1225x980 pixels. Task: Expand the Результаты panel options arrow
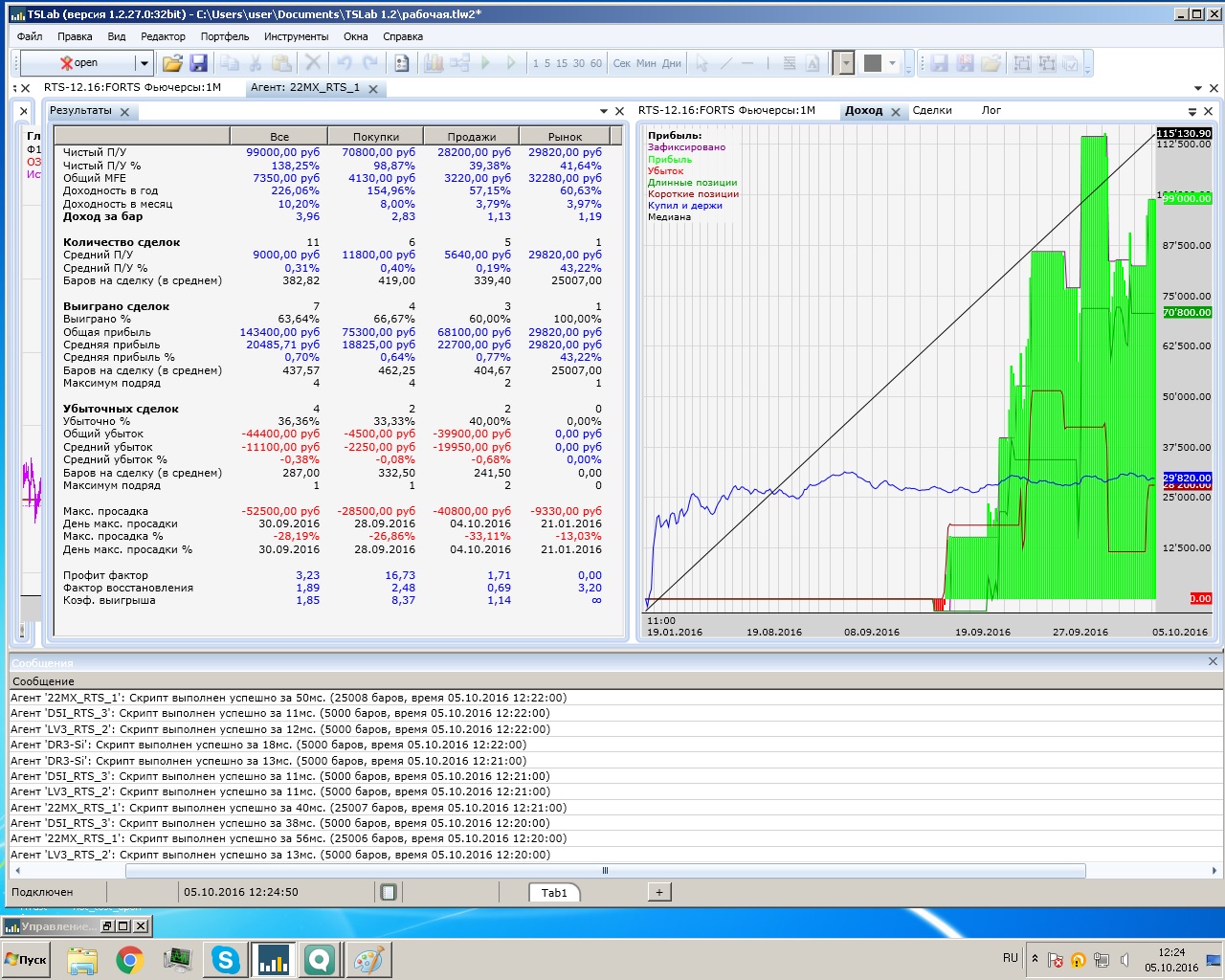604,111
